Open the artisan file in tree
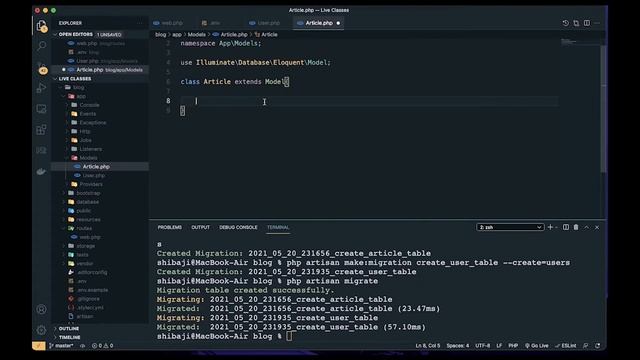 (x=84, y=316)
